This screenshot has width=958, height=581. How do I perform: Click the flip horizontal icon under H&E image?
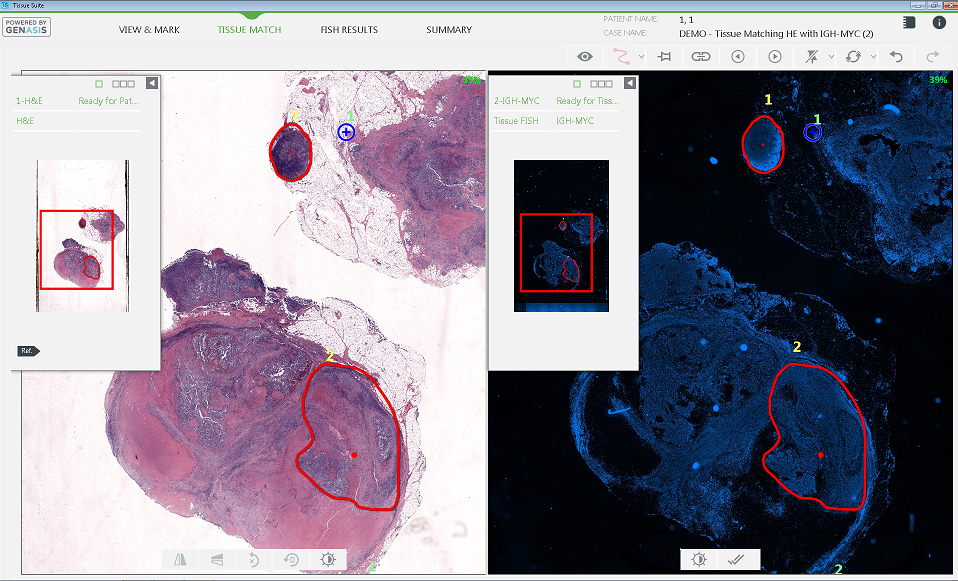(180, 559)
